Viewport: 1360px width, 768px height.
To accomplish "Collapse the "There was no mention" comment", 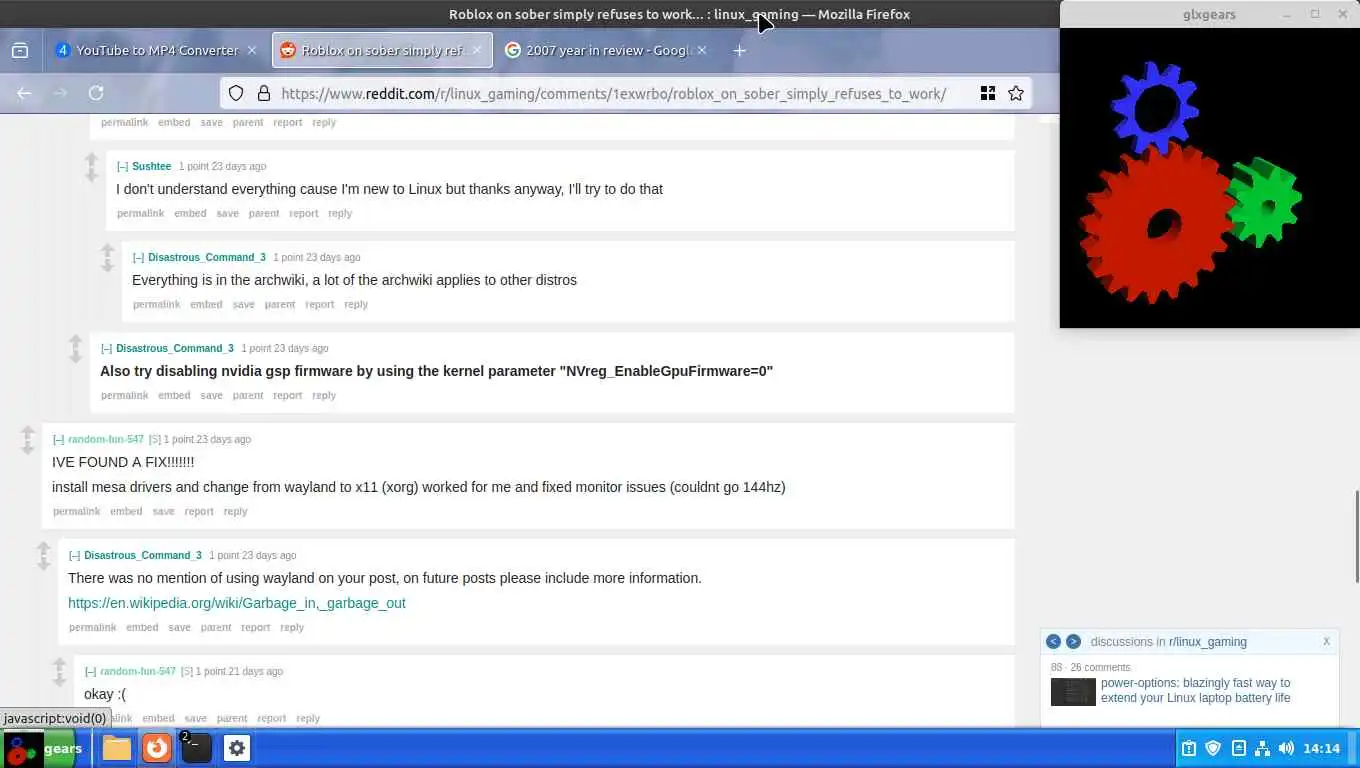I will (74, 556).
